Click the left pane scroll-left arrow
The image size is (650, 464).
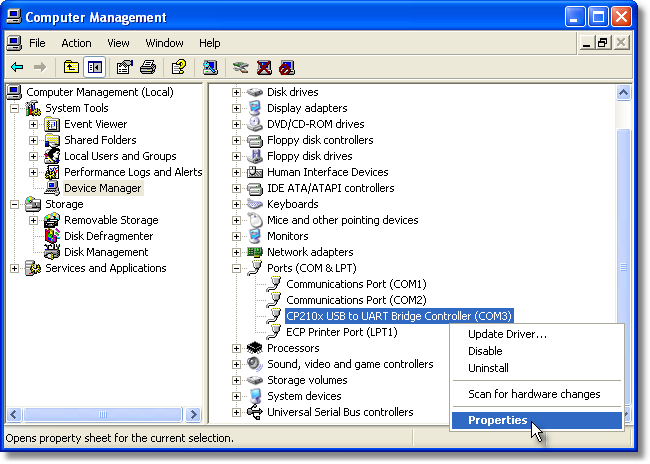(x=15, y=414)
